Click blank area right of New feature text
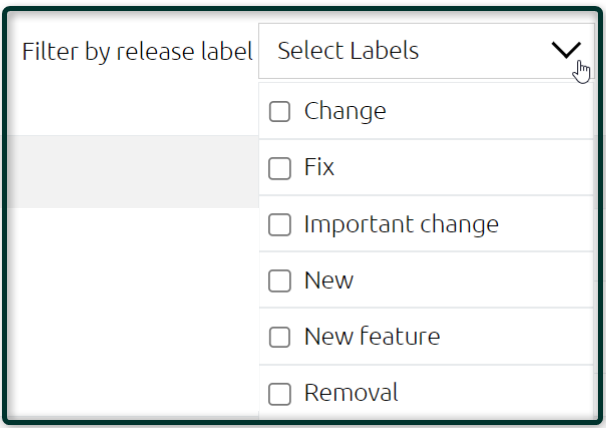 pos(516,336)
